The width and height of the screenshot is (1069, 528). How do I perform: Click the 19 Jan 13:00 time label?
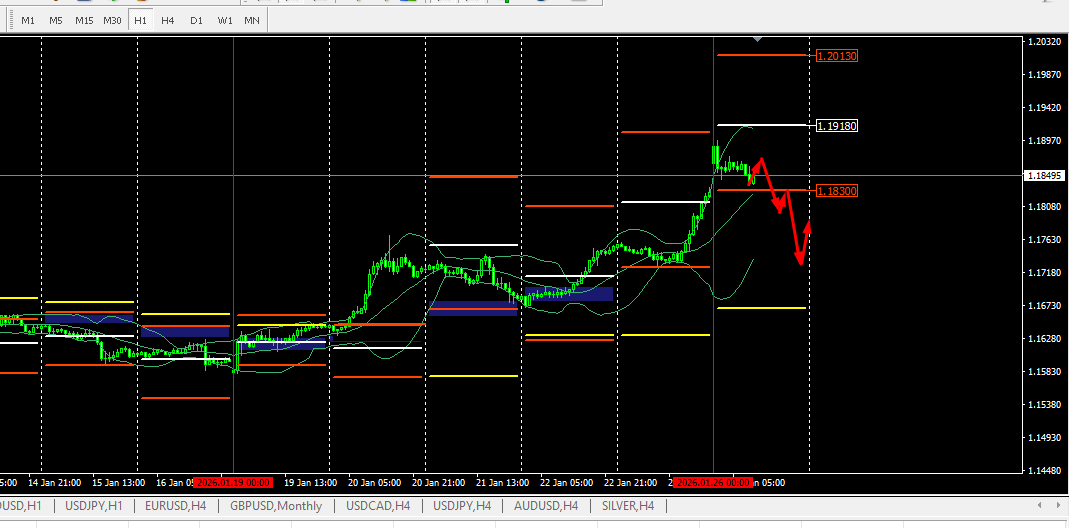pos(311,482)
